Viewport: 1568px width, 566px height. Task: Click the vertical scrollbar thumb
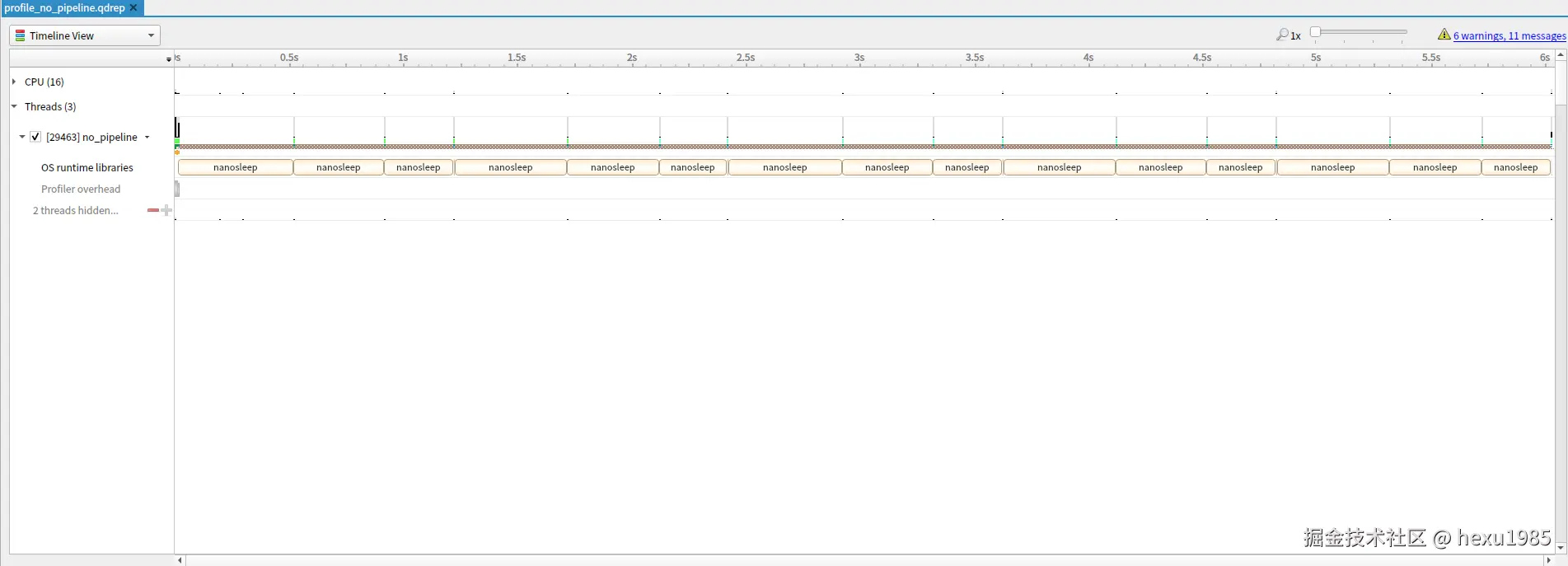(x=1561, y=83)
